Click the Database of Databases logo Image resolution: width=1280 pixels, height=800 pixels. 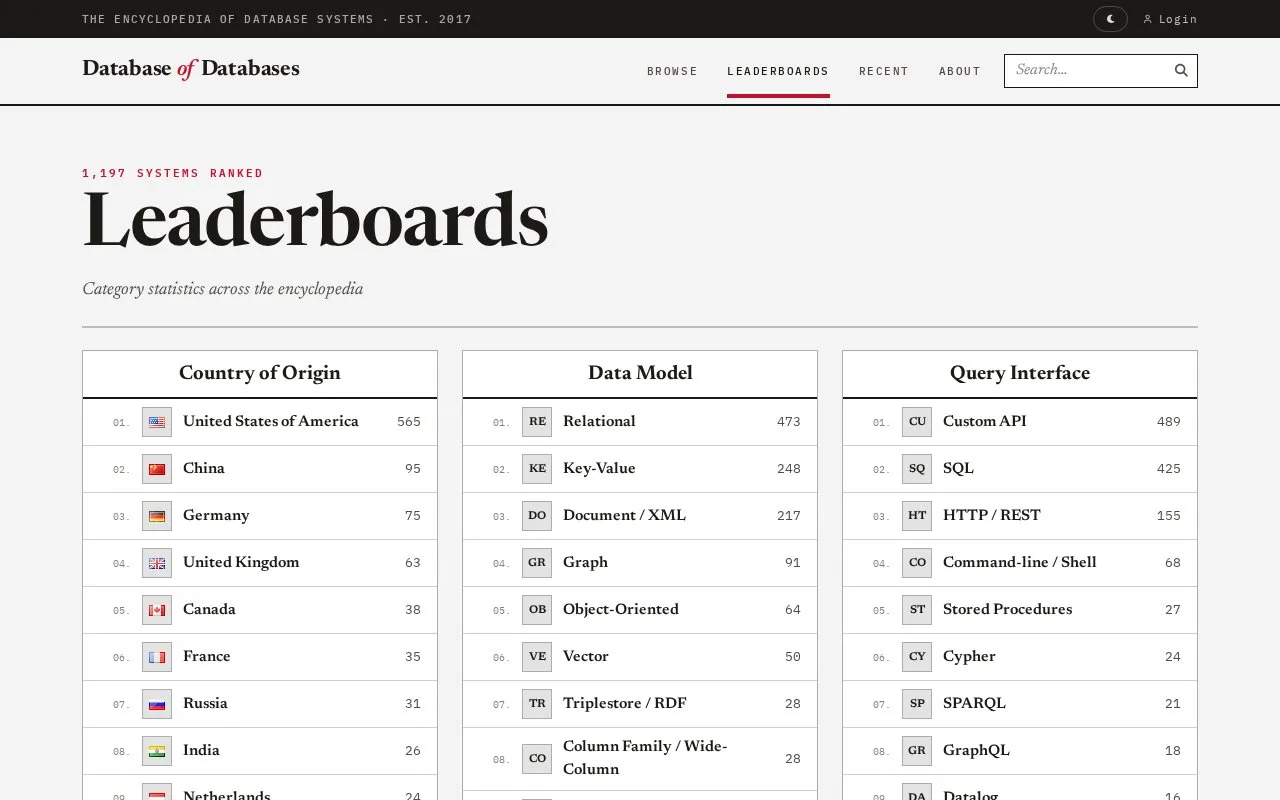point(191,69)
